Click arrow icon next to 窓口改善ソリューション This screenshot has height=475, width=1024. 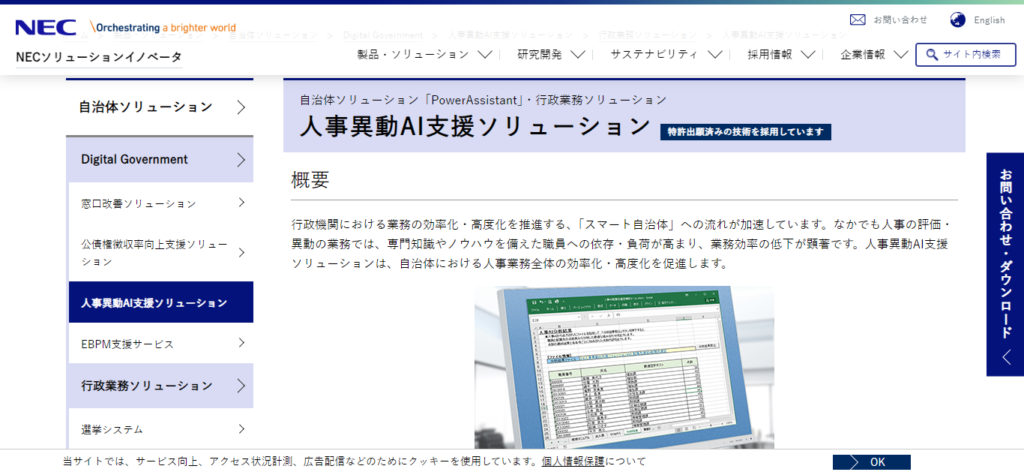pyautogui.click(x=241, y=203)
